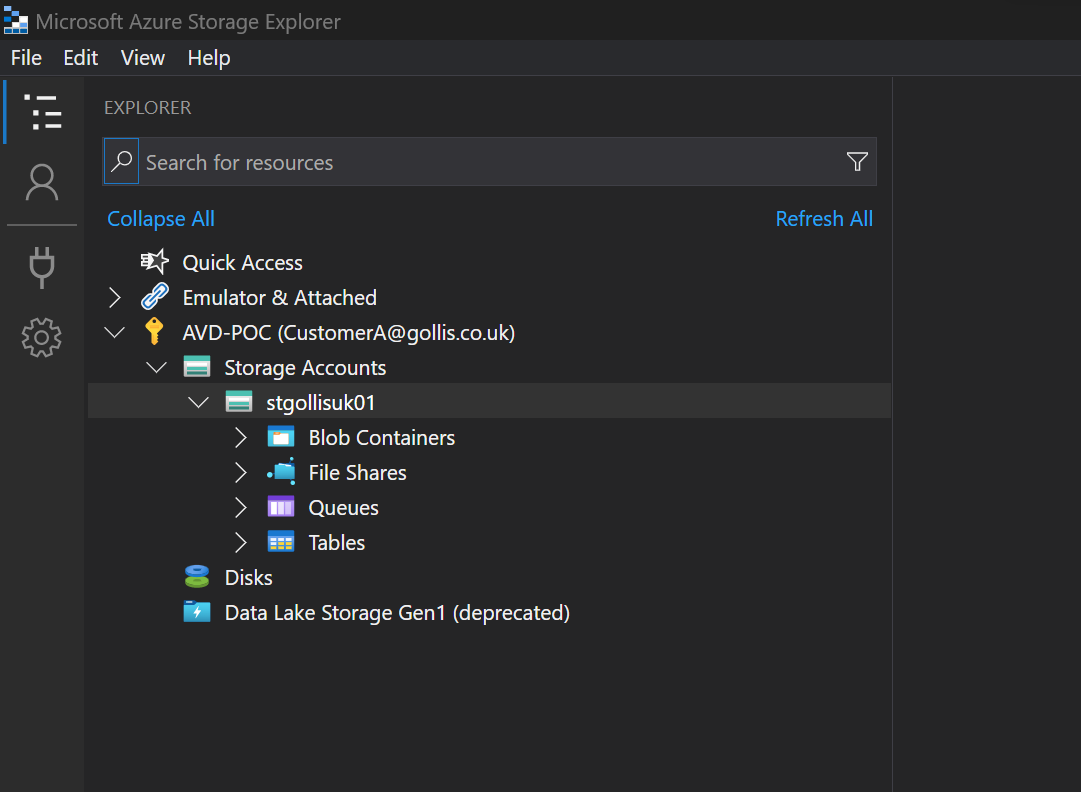
Task: Expand the File Shares node
Action: pyautogui.click(x=240, y=473)
